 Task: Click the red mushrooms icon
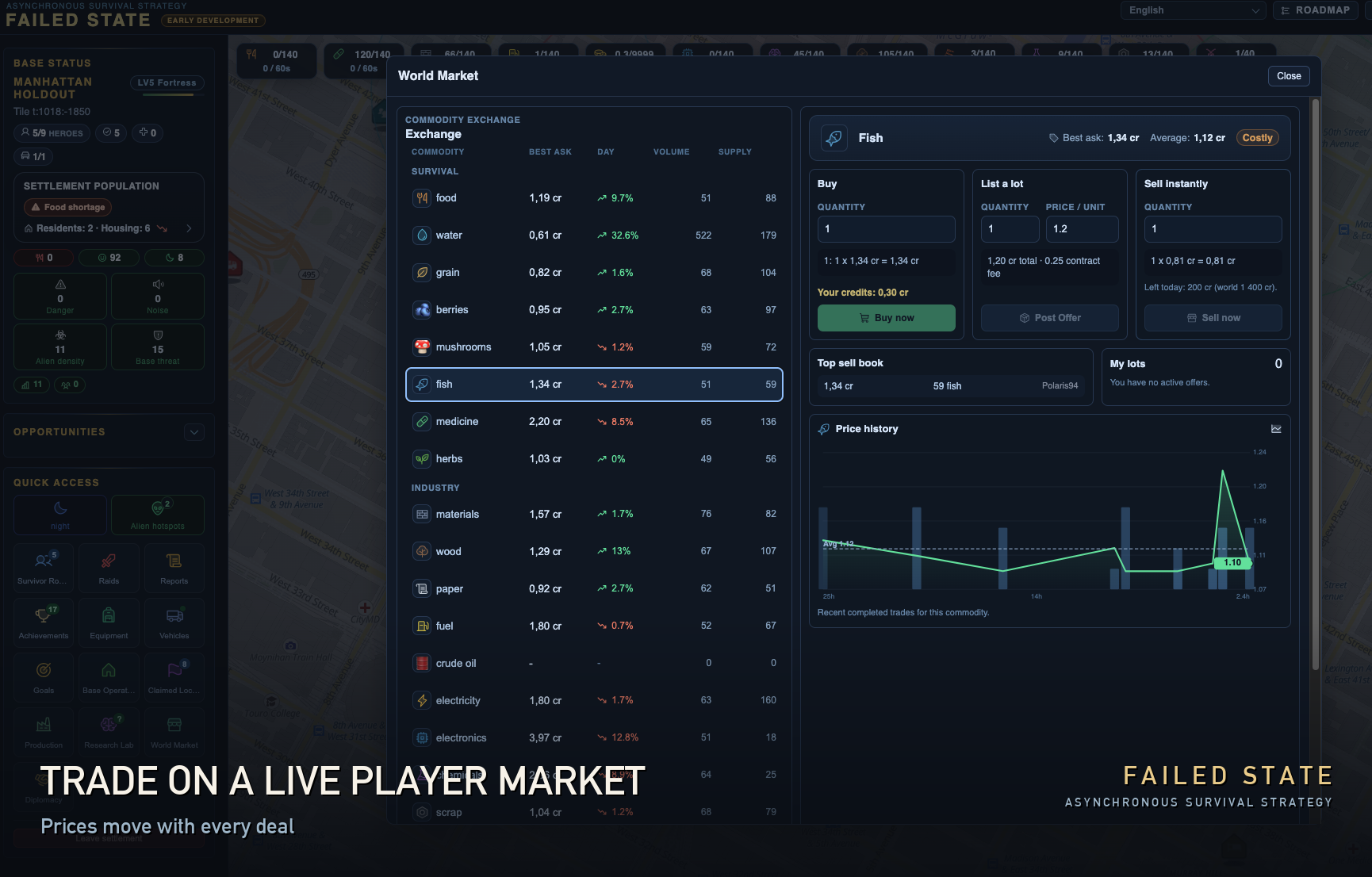tap(422, 347)
